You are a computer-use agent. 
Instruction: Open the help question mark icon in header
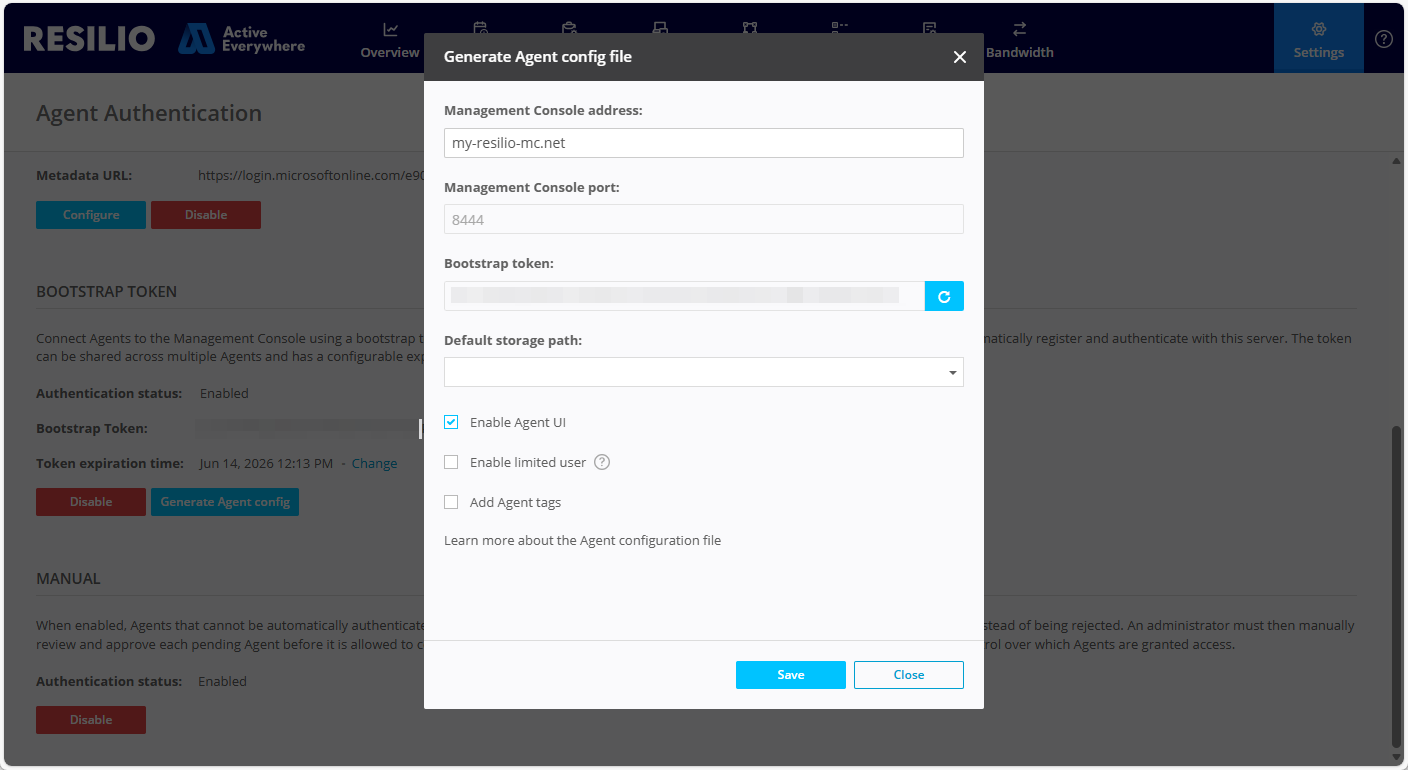coord(1383,39)
